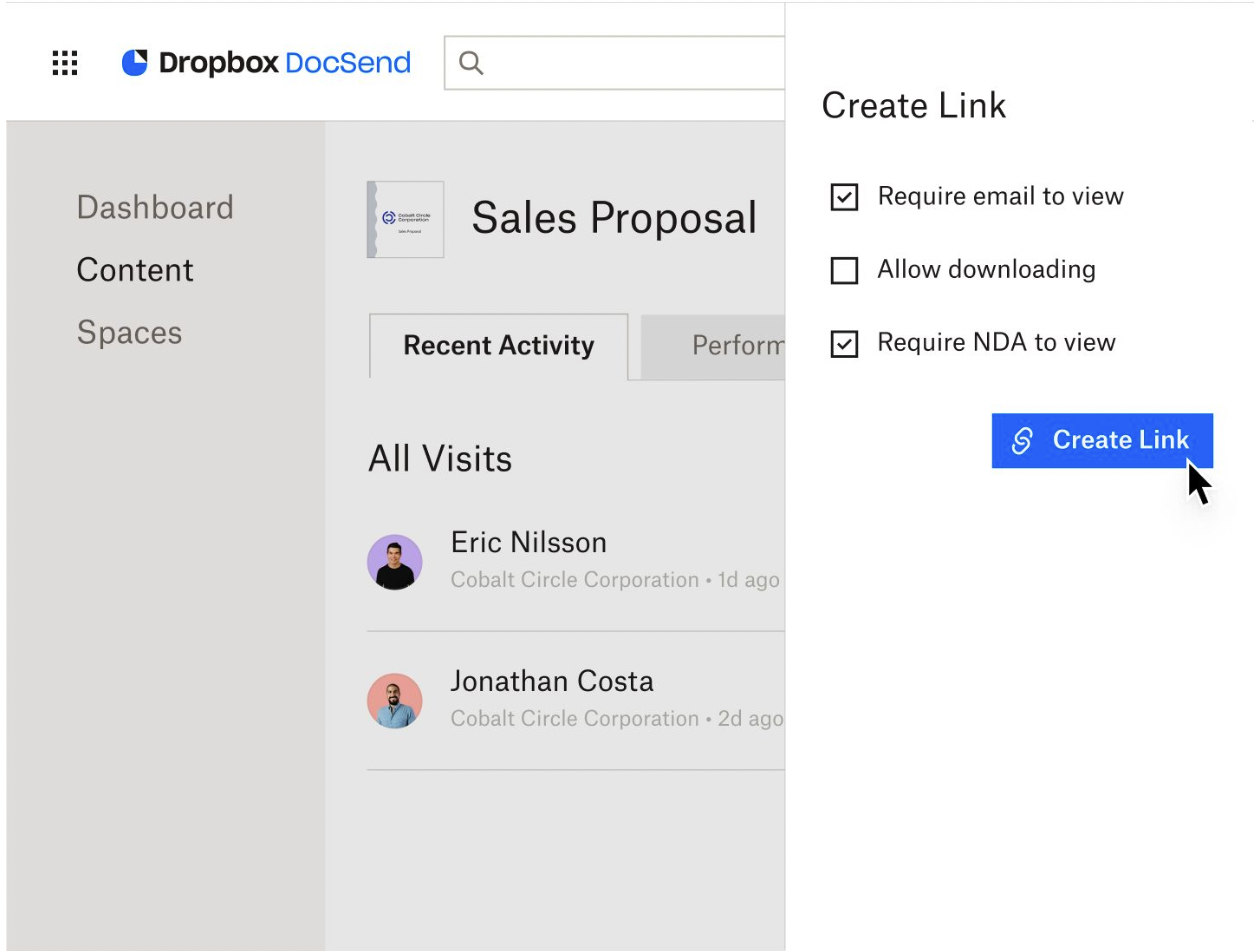Screen dimensions: 1258x951
Task: Open Eric Nilsson's profile avatar
Action: click(x=394, y=561)
